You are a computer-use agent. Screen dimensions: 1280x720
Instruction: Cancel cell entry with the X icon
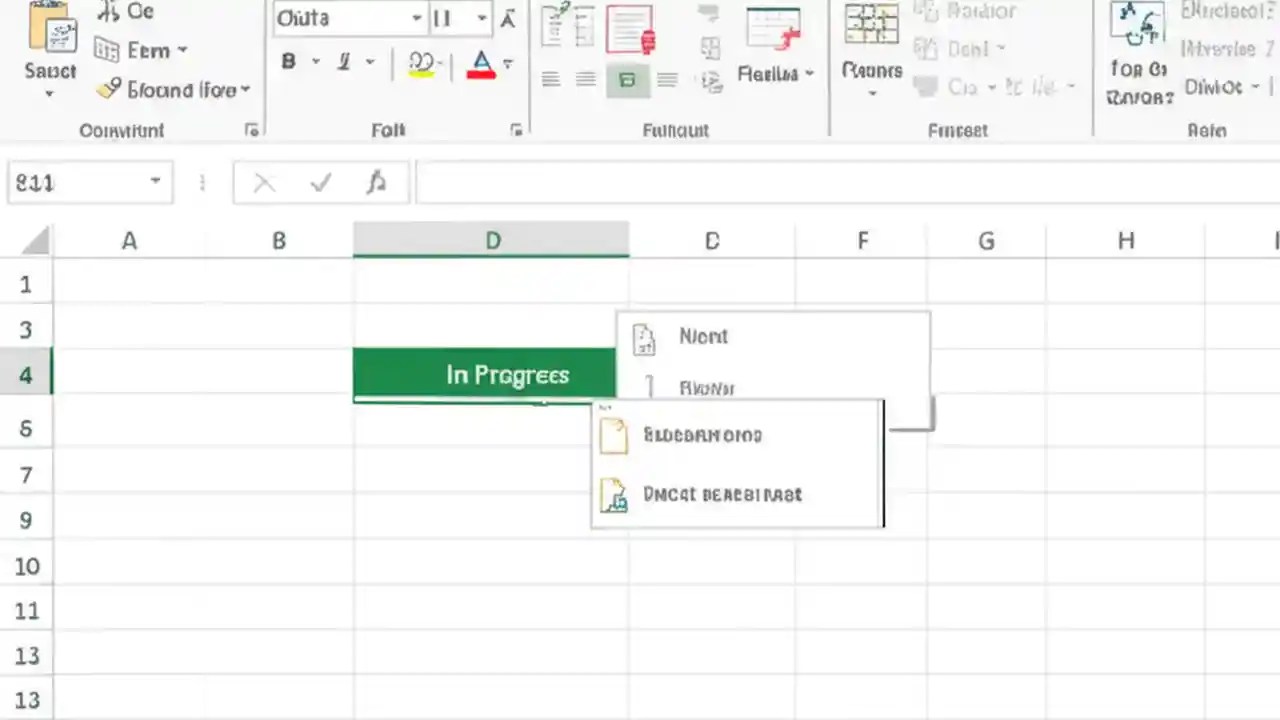pos(263,182)
